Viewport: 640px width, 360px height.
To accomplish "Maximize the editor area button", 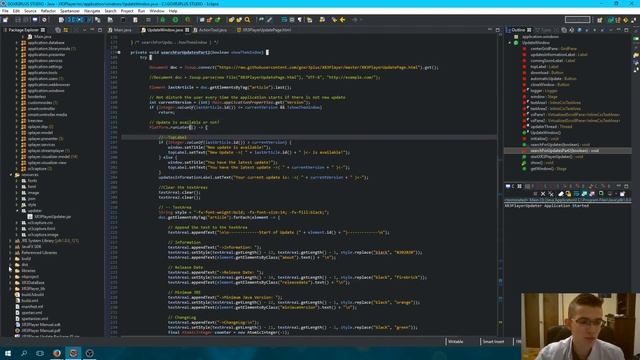I will (x=498, y=30).
